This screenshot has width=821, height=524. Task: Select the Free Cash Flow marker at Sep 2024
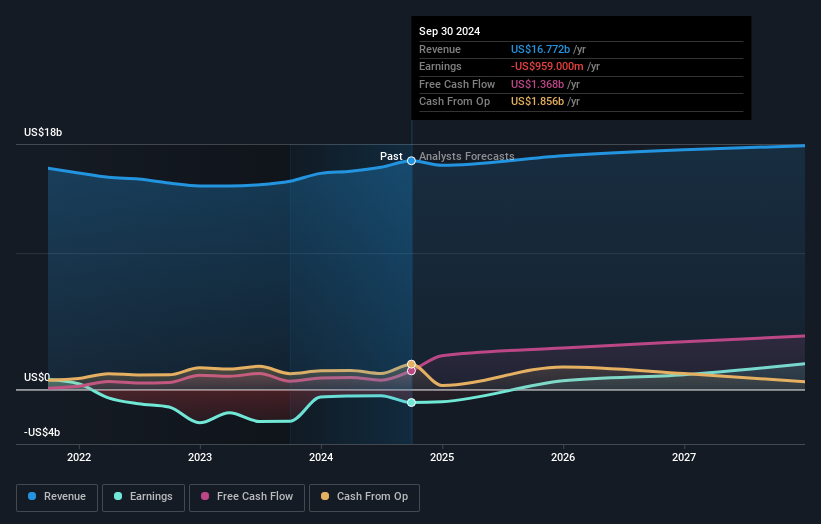[x=412, y=371]
